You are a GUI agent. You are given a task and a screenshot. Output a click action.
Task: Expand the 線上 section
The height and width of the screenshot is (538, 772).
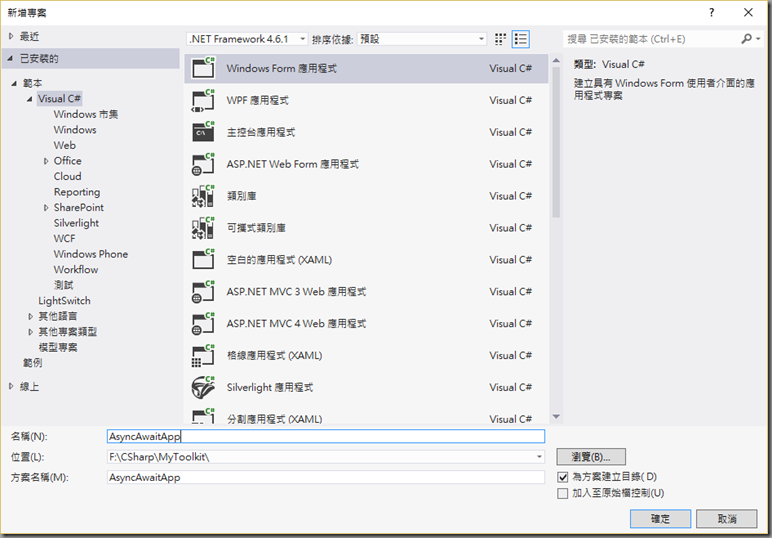(11, 387)
